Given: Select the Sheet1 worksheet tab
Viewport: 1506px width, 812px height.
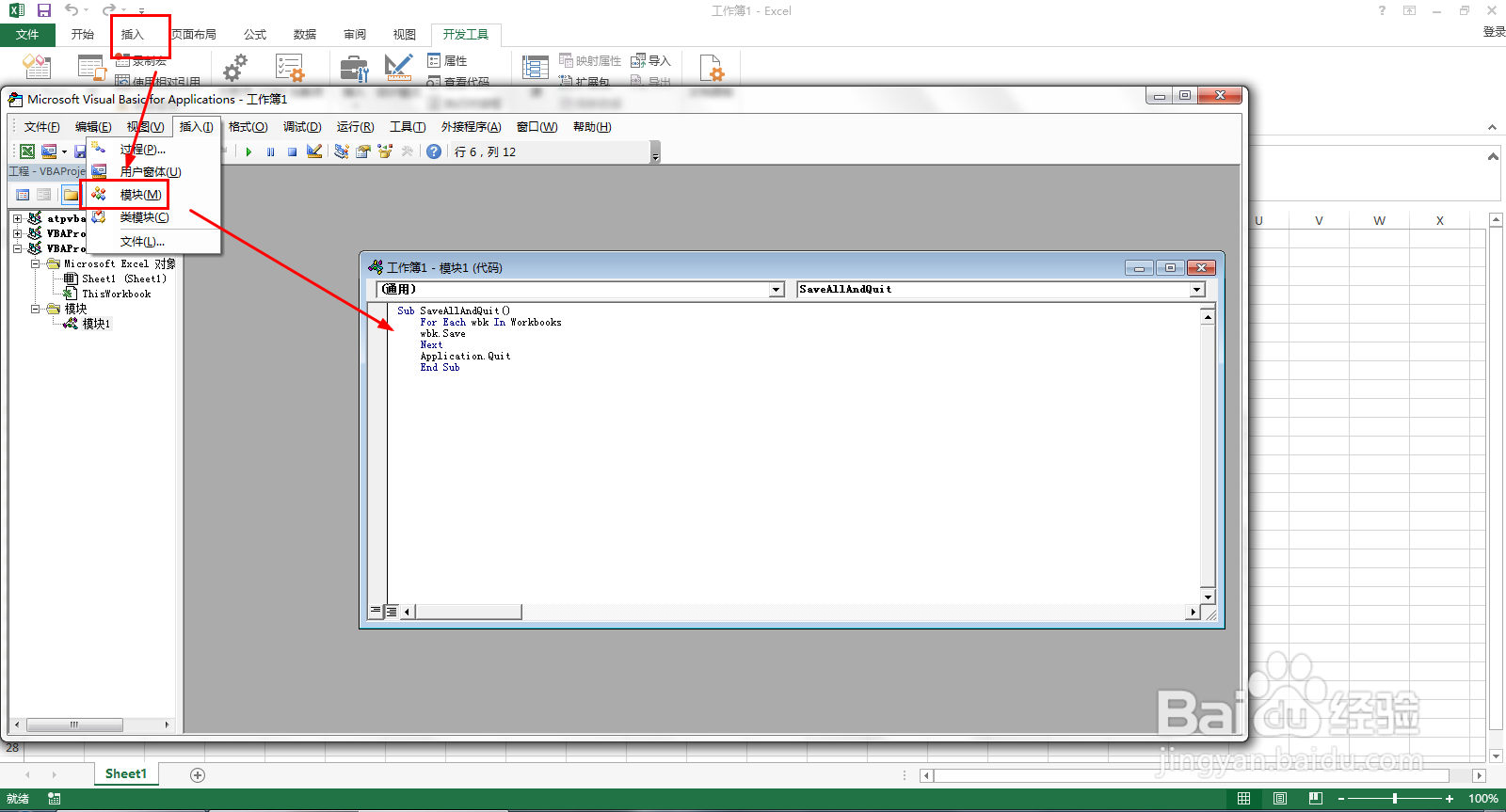Looking at the screenshot, I should click(126, 773).
